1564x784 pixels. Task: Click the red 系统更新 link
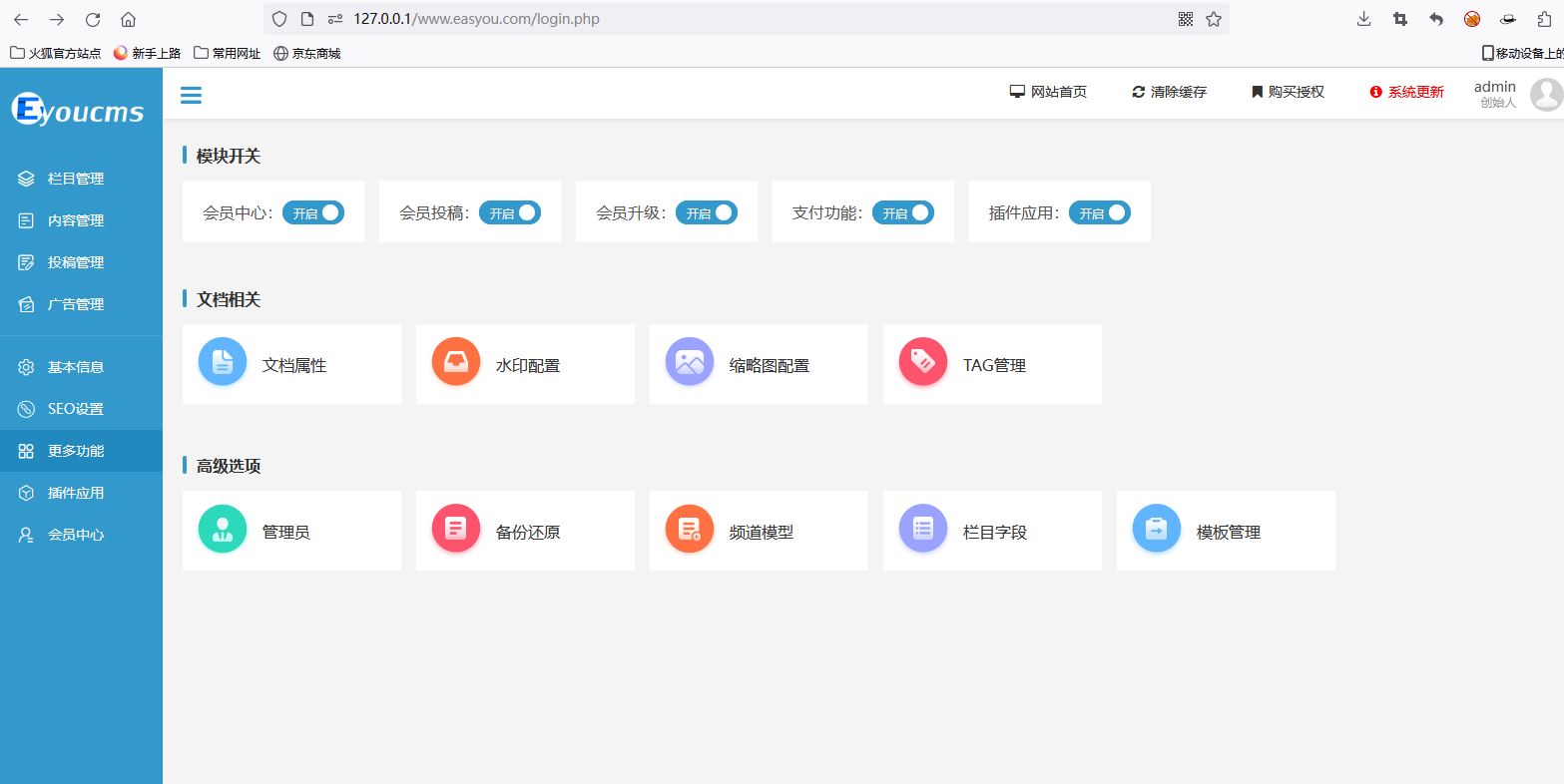click(1407, 92)
